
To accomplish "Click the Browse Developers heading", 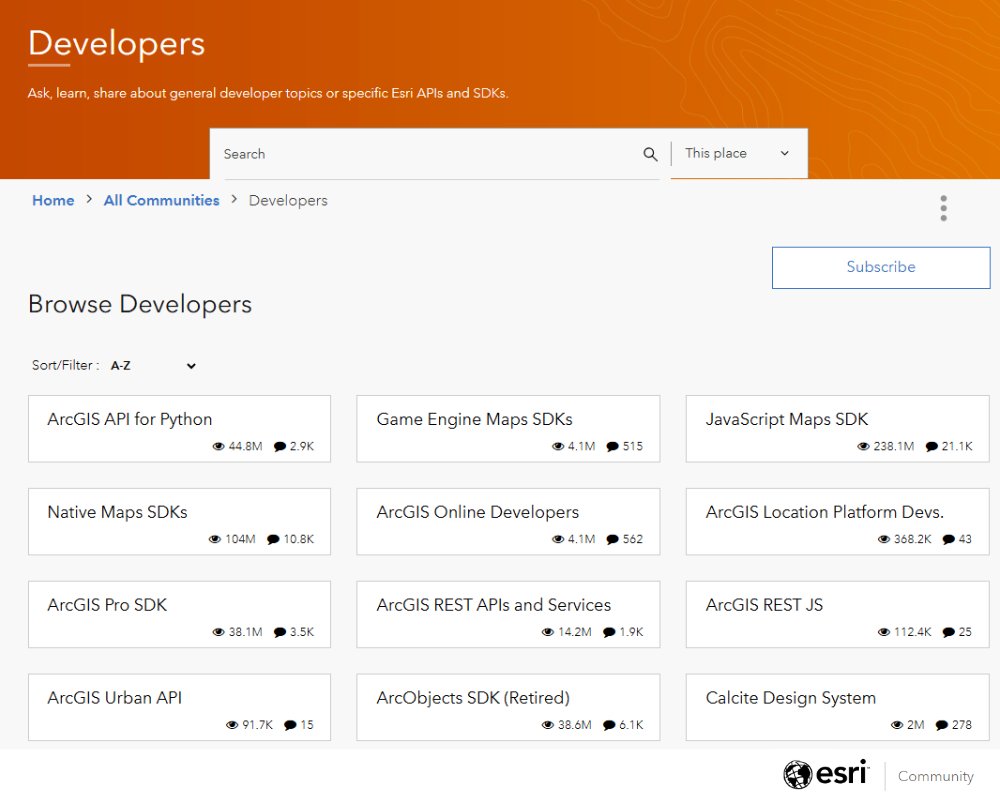I will pyautogui.click(x=140, y=304).
